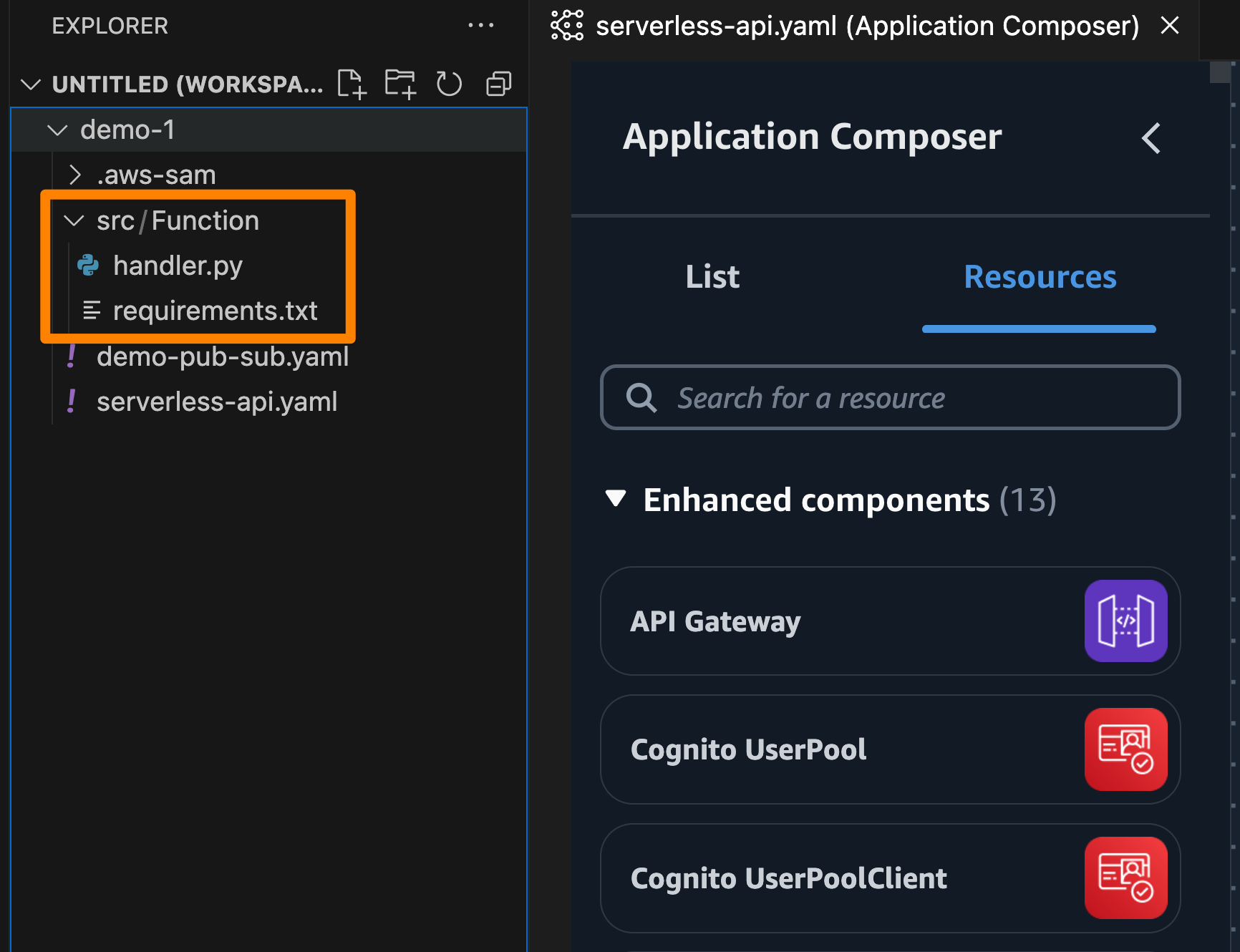Click the Cognito UserPoolClient red icon
The height and width of the screenshot is (952, 1240).
1125,878
